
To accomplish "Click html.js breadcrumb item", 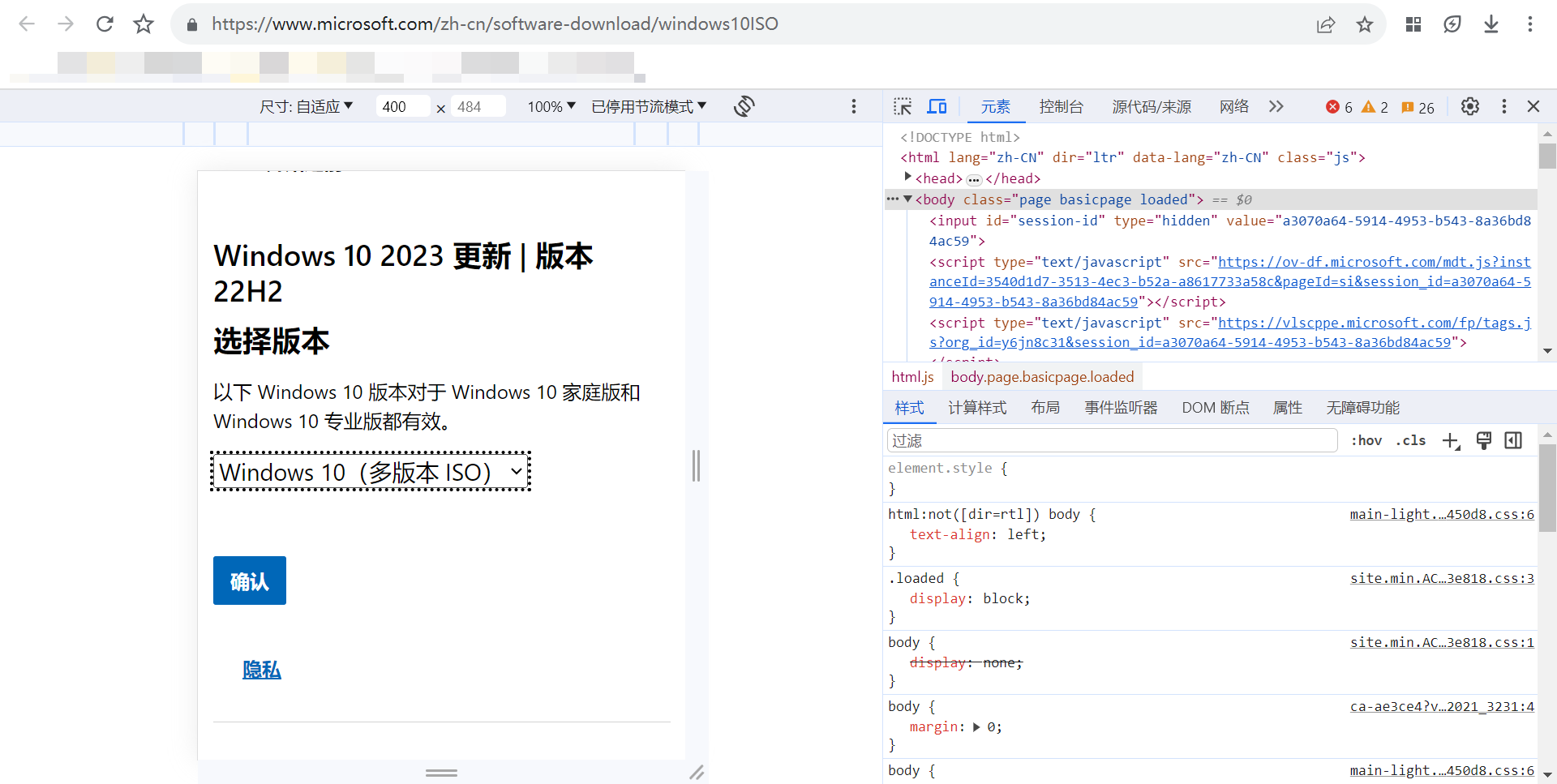I will pyautogui.click(x=913, y=377).
